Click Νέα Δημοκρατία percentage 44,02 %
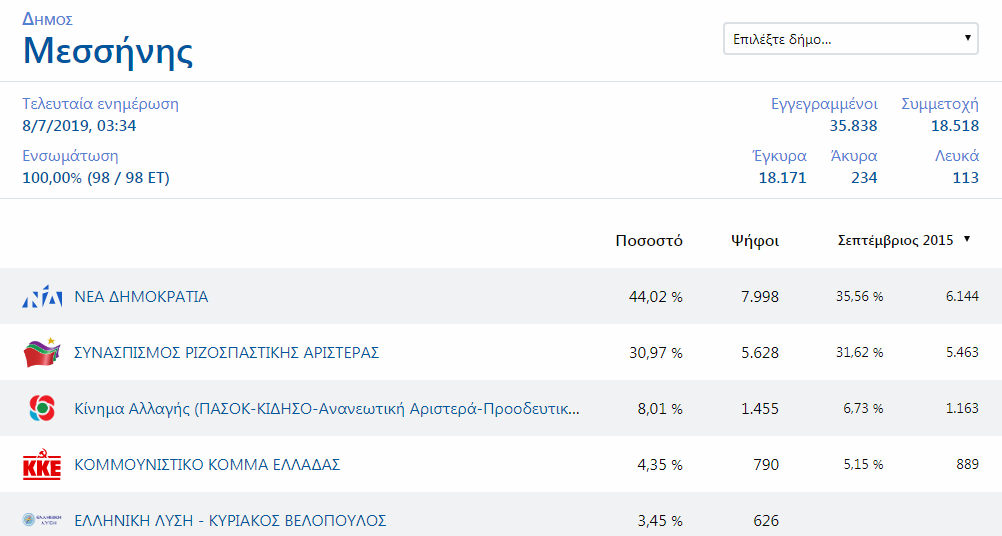Screen dimensions: 1002x536 656,297
